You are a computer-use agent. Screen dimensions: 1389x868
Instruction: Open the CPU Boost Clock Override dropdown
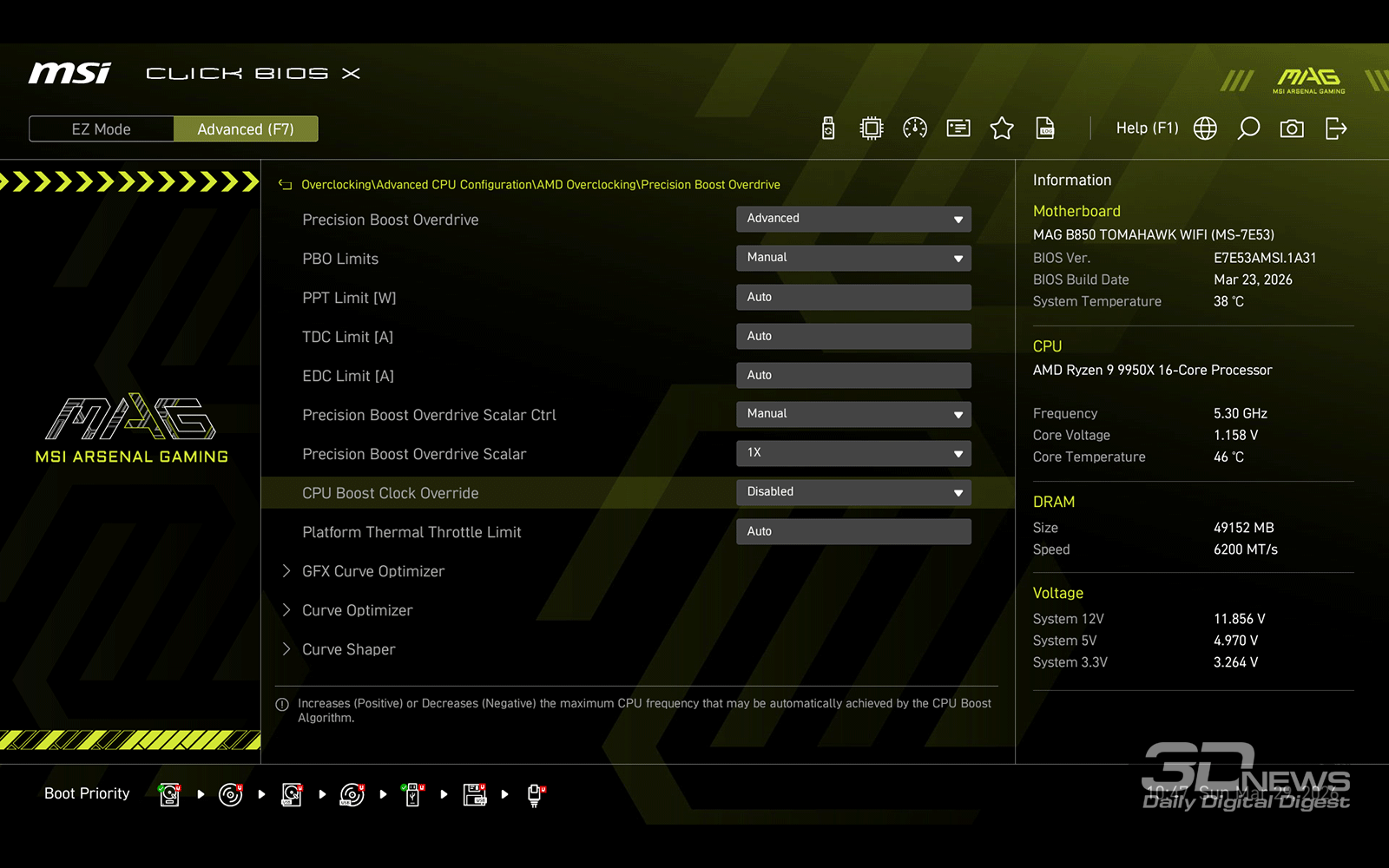pos(852,492)
